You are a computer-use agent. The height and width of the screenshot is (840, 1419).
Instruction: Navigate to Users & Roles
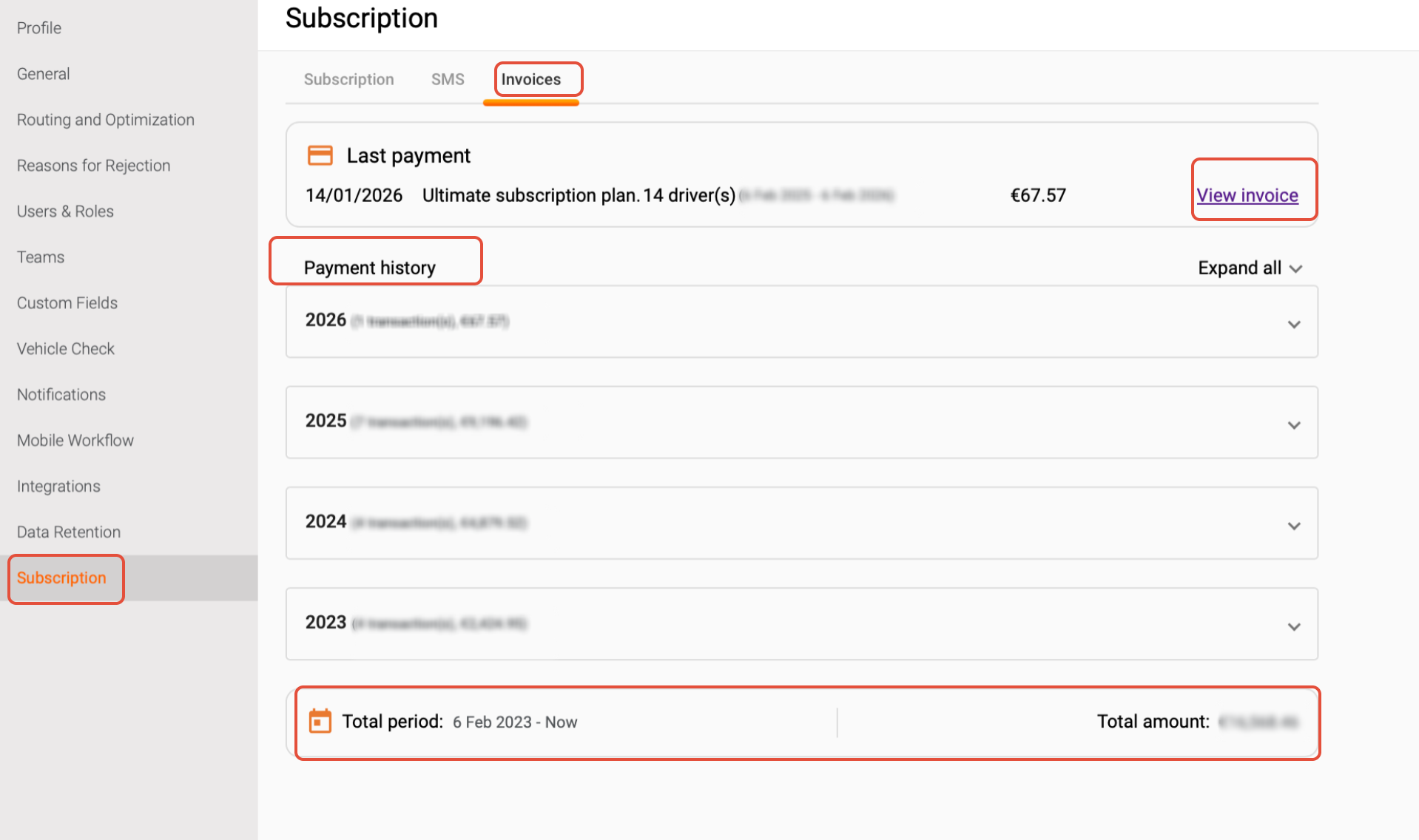pyautogui.click(x=65, y=211)
